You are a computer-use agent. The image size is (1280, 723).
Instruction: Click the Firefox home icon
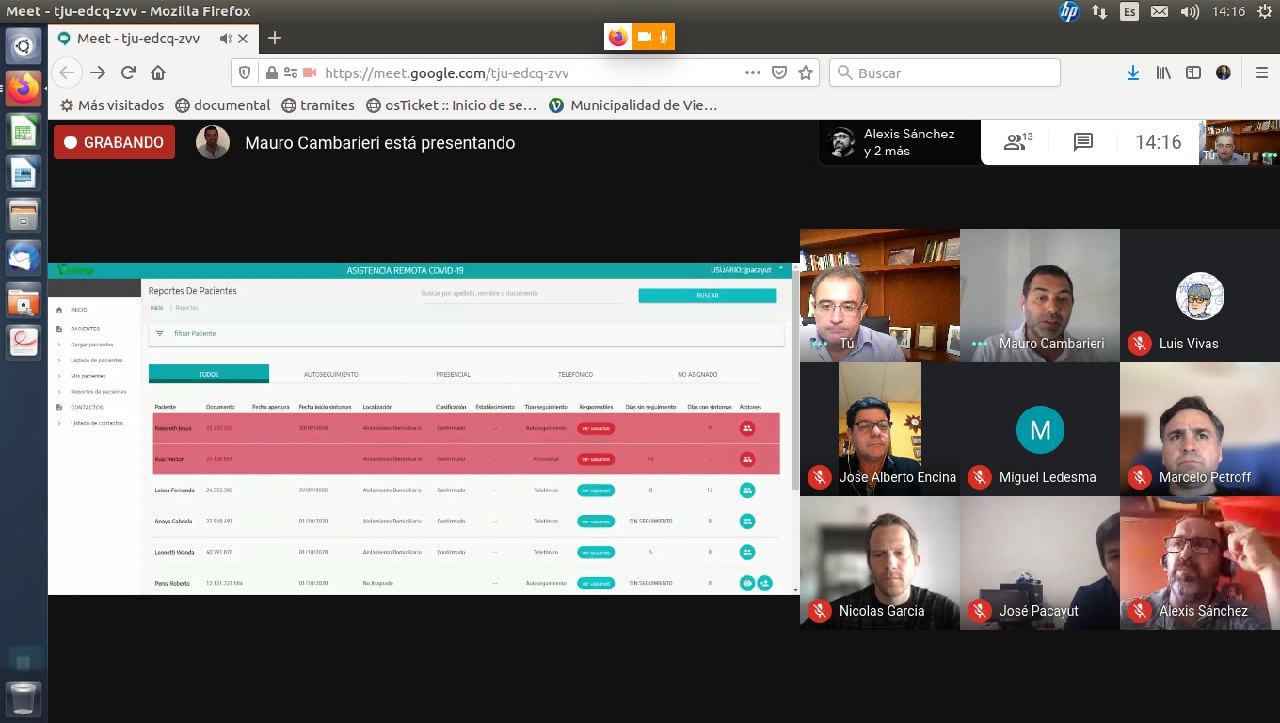tap(158, 72)
